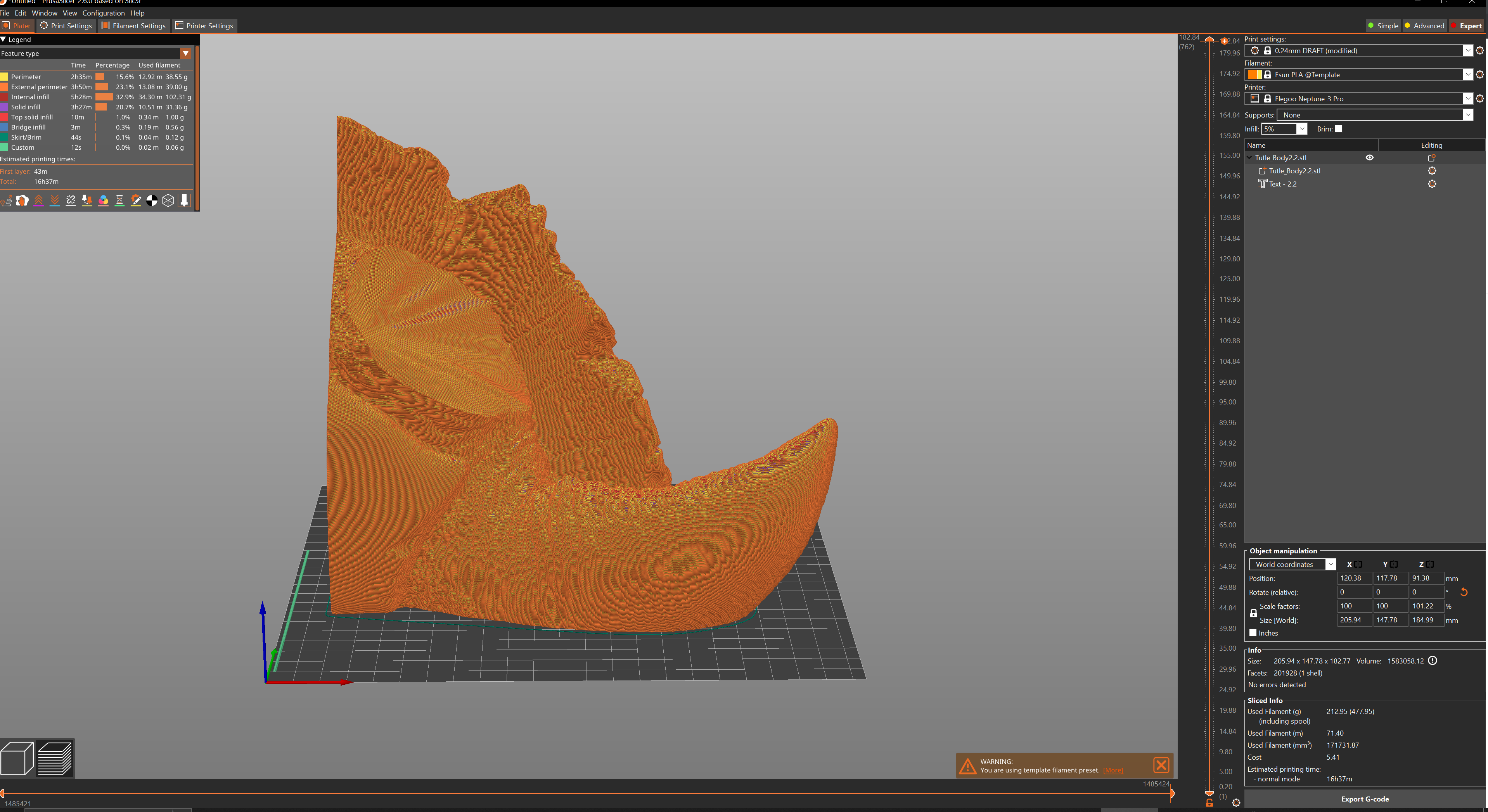Open gear icon next to Print settings preset
This screenshot has height=812, width=1488.
(1479, 51)
